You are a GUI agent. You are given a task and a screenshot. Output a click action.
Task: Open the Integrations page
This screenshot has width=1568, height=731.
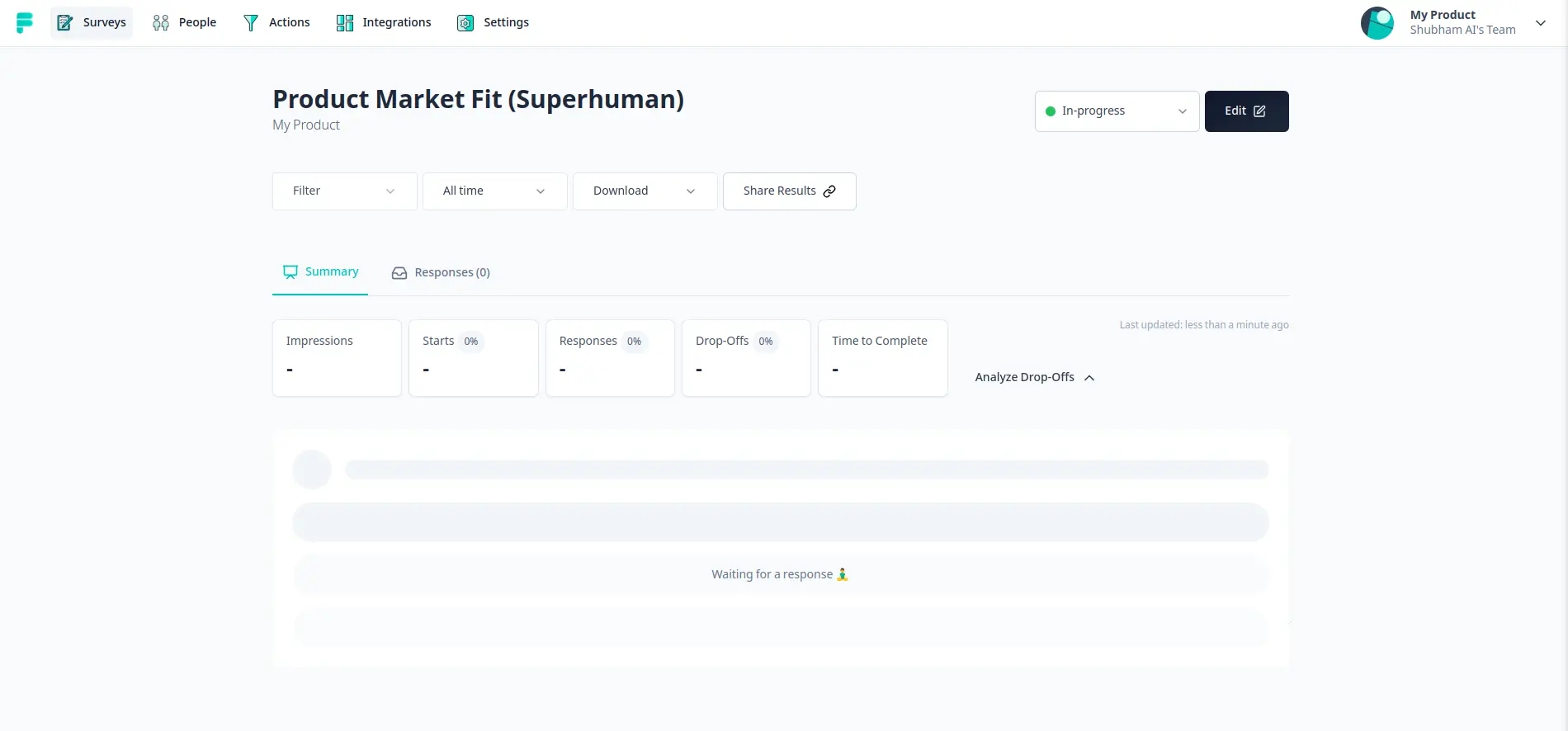pos(384,22)
